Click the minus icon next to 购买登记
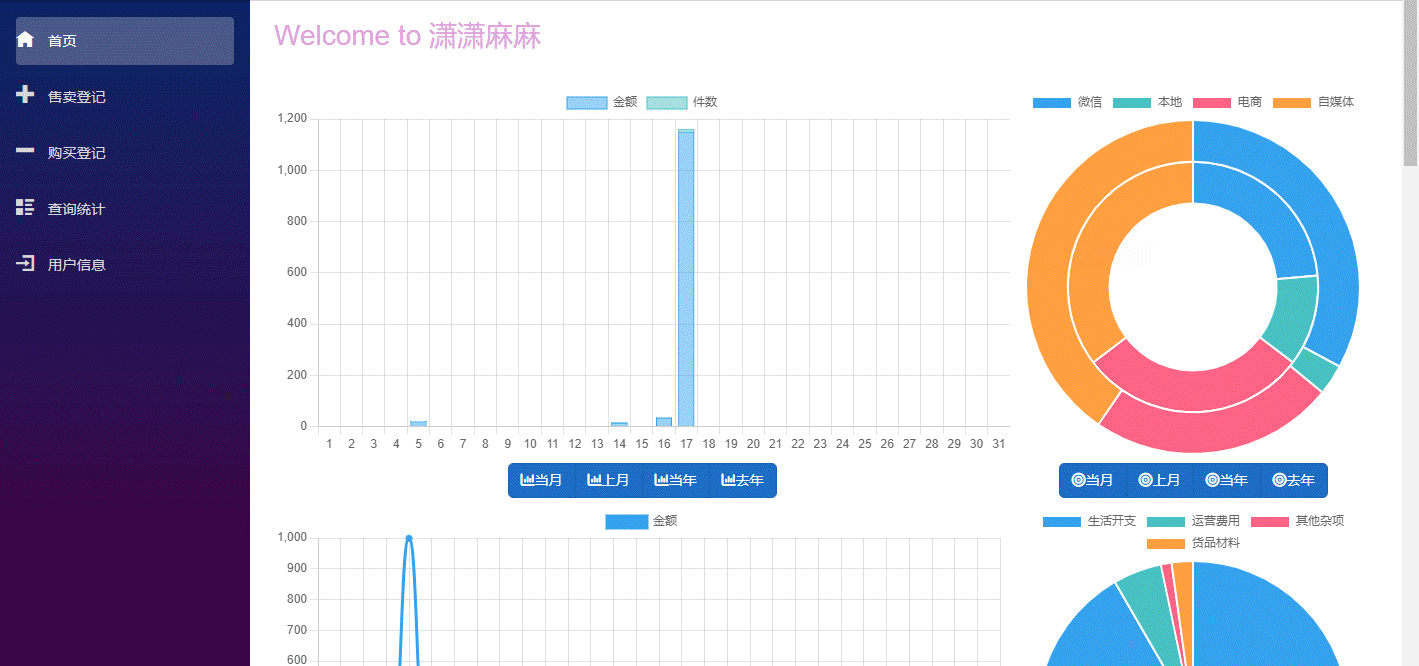 tap(24, 152)
